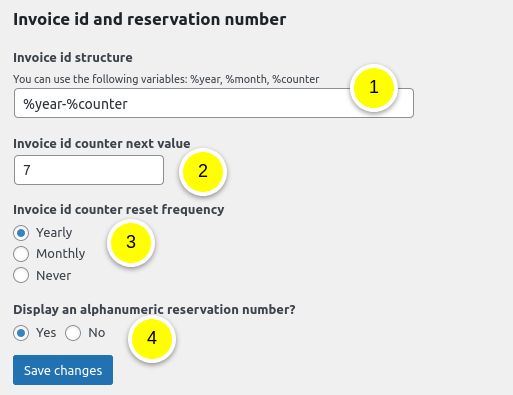
Task: Set counter reset frequency to Never
Action: click(x=21, y=276)
